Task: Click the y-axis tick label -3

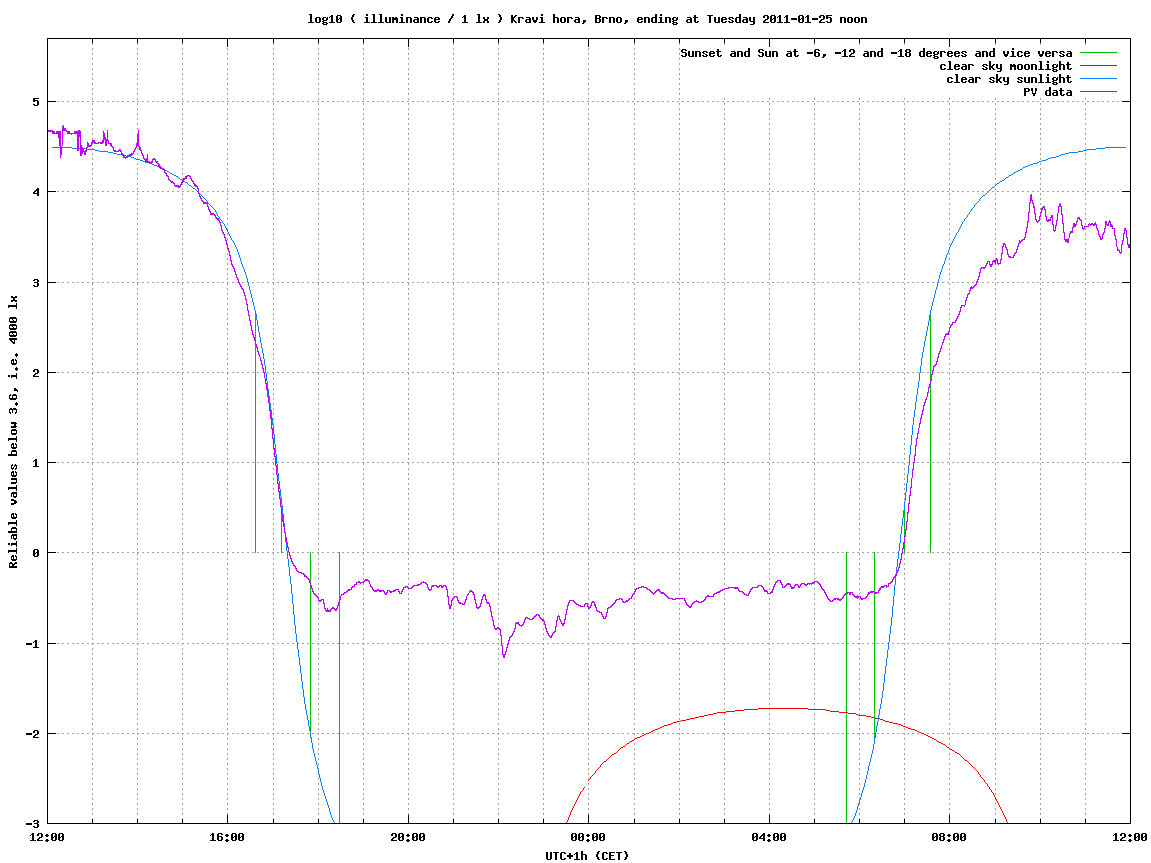Action: point(32,823)
